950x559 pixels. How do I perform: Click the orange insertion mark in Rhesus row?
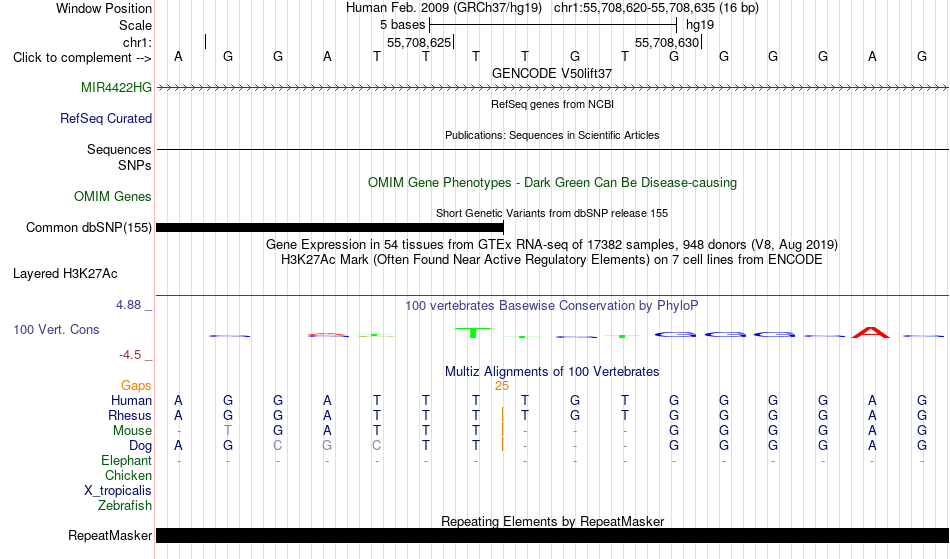pos(502,415)
